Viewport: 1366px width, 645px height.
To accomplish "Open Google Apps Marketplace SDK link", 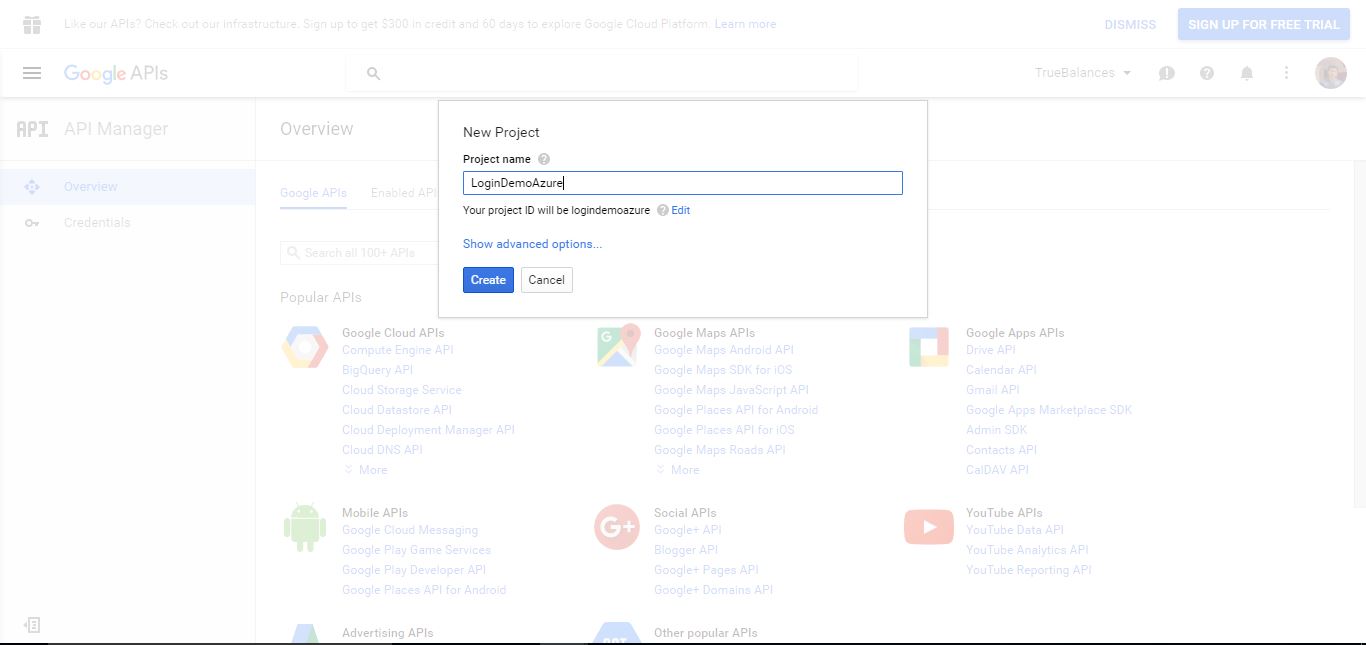I will click(x=1049, y=410).
